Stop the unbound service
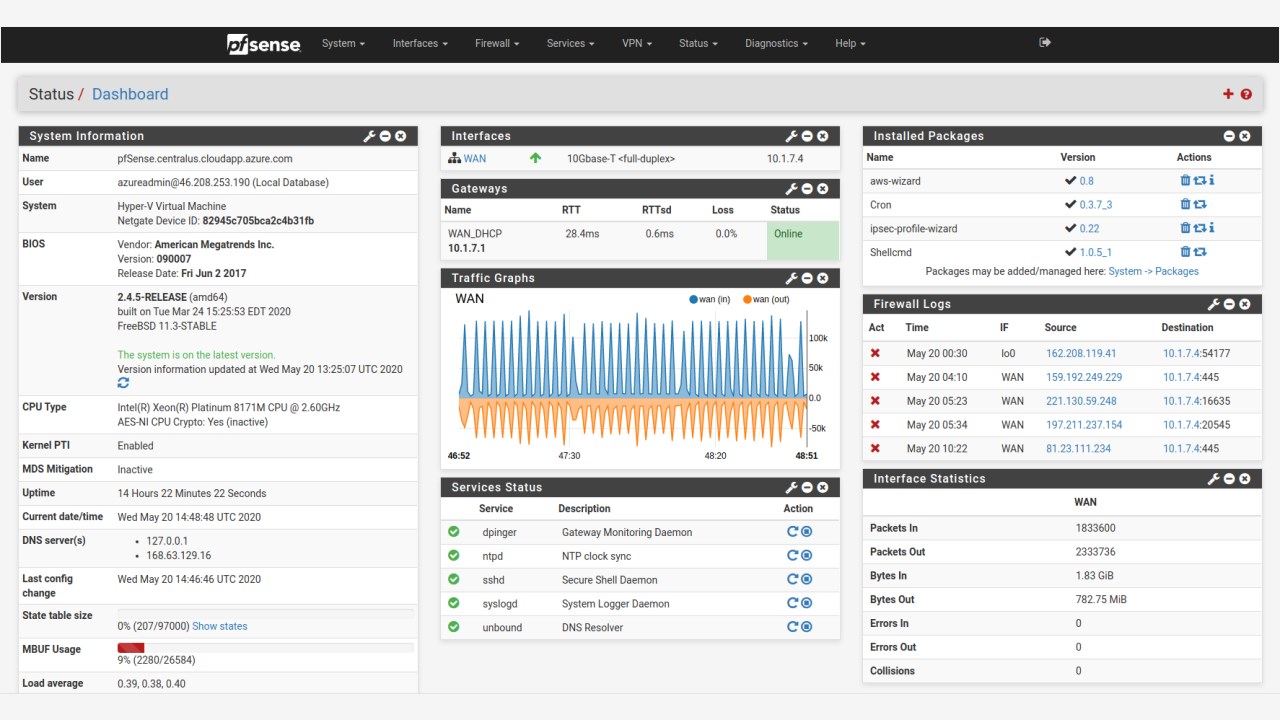1280x720 pixels. click(x=806, y=627)
